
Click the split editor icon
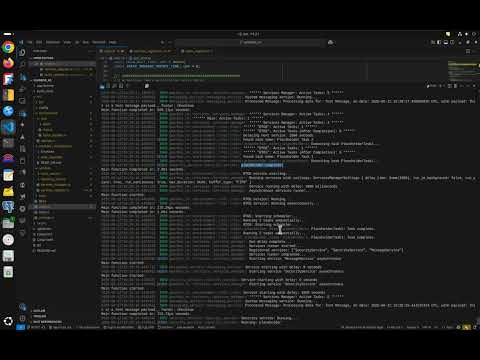tap(468, 51)
